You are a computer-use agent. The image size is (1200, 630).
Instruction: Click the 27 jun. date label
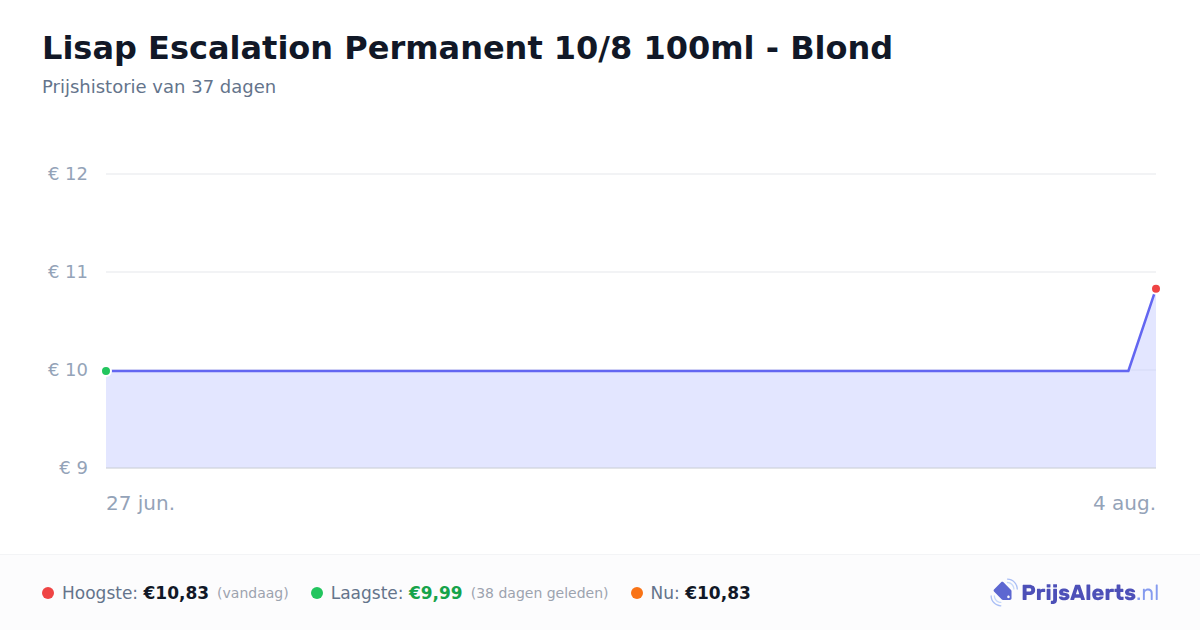[x=141, y=503]
